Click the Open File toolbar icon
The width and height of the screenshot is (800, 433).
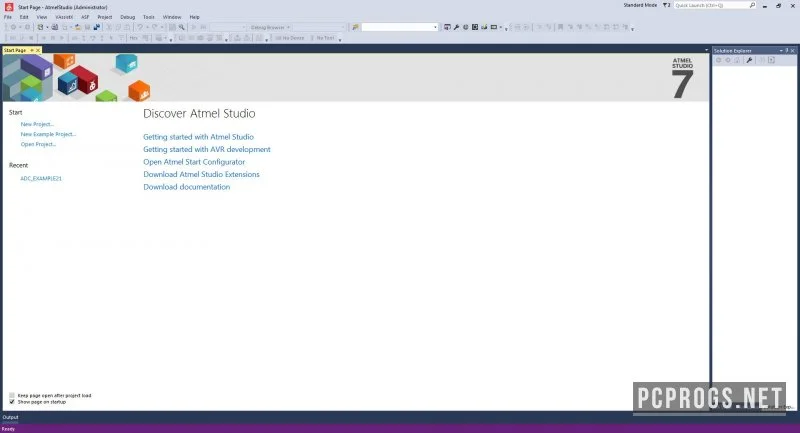(x=78, y=27)
